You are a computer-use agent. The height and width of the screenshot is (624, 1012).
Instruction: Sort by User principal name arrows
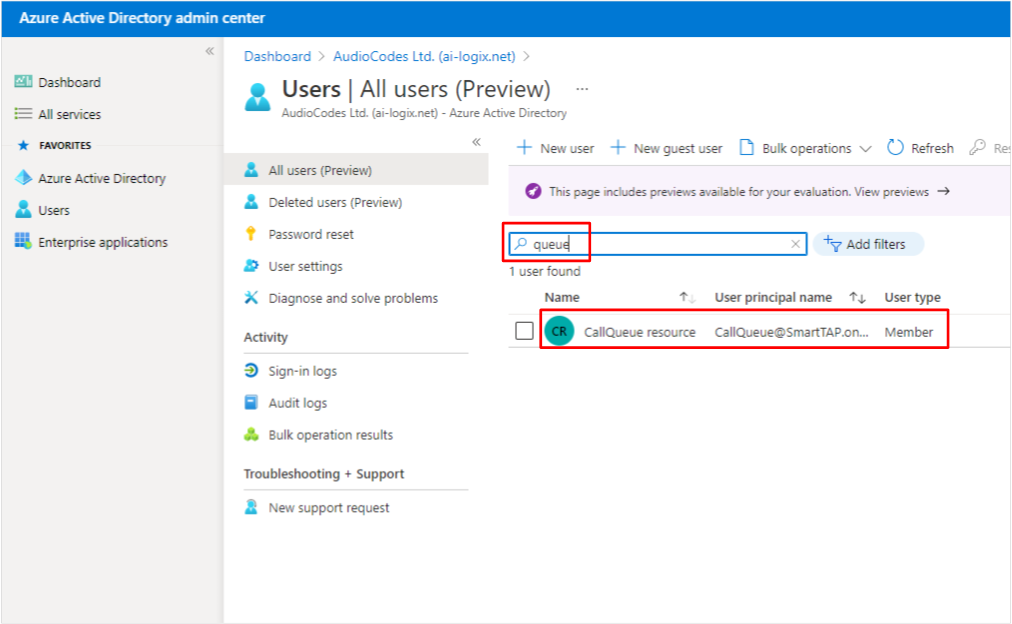(857, 297)
